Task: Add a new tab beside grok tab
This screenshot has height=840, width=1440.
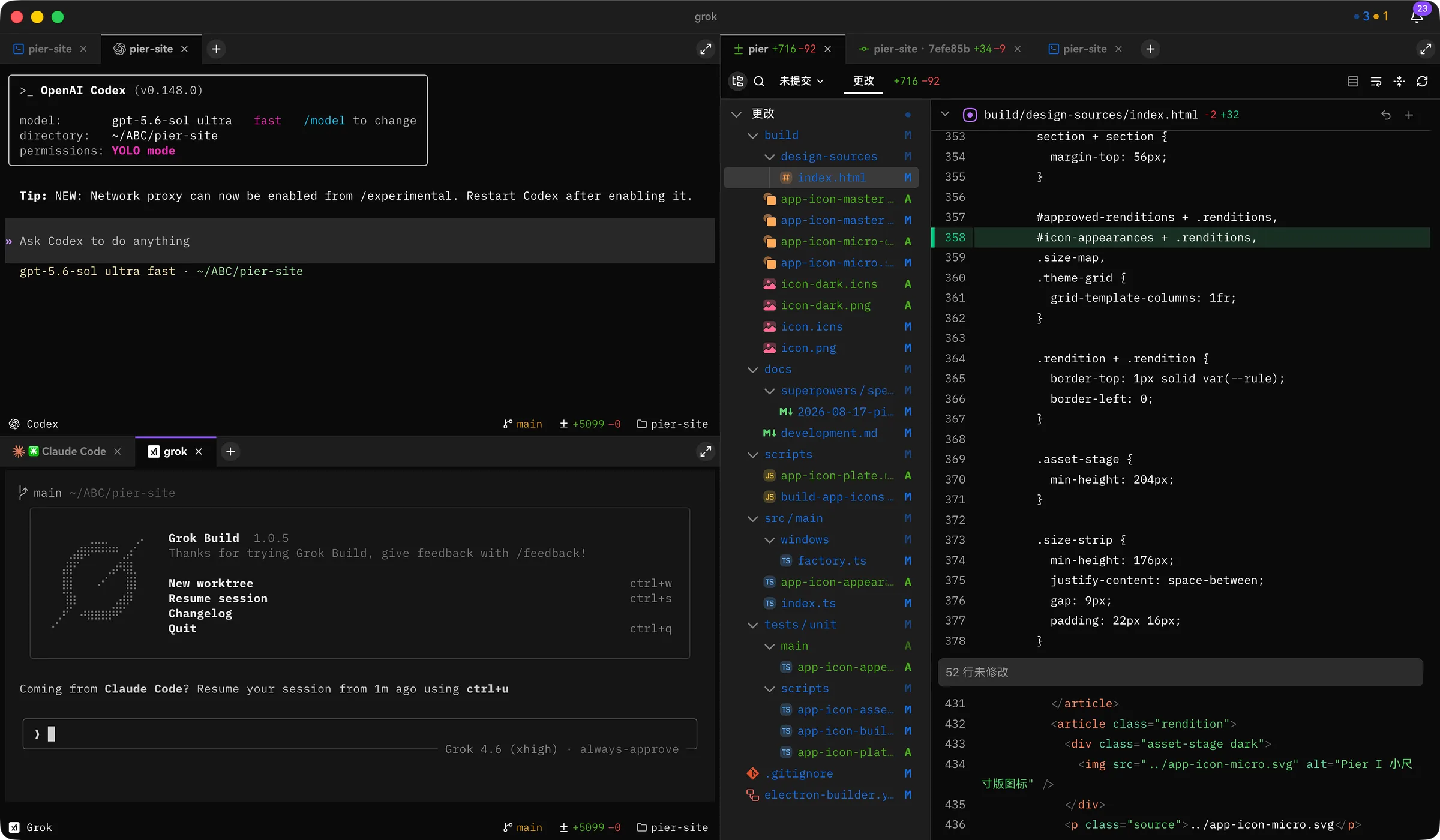Action: (x=230, y=451)
